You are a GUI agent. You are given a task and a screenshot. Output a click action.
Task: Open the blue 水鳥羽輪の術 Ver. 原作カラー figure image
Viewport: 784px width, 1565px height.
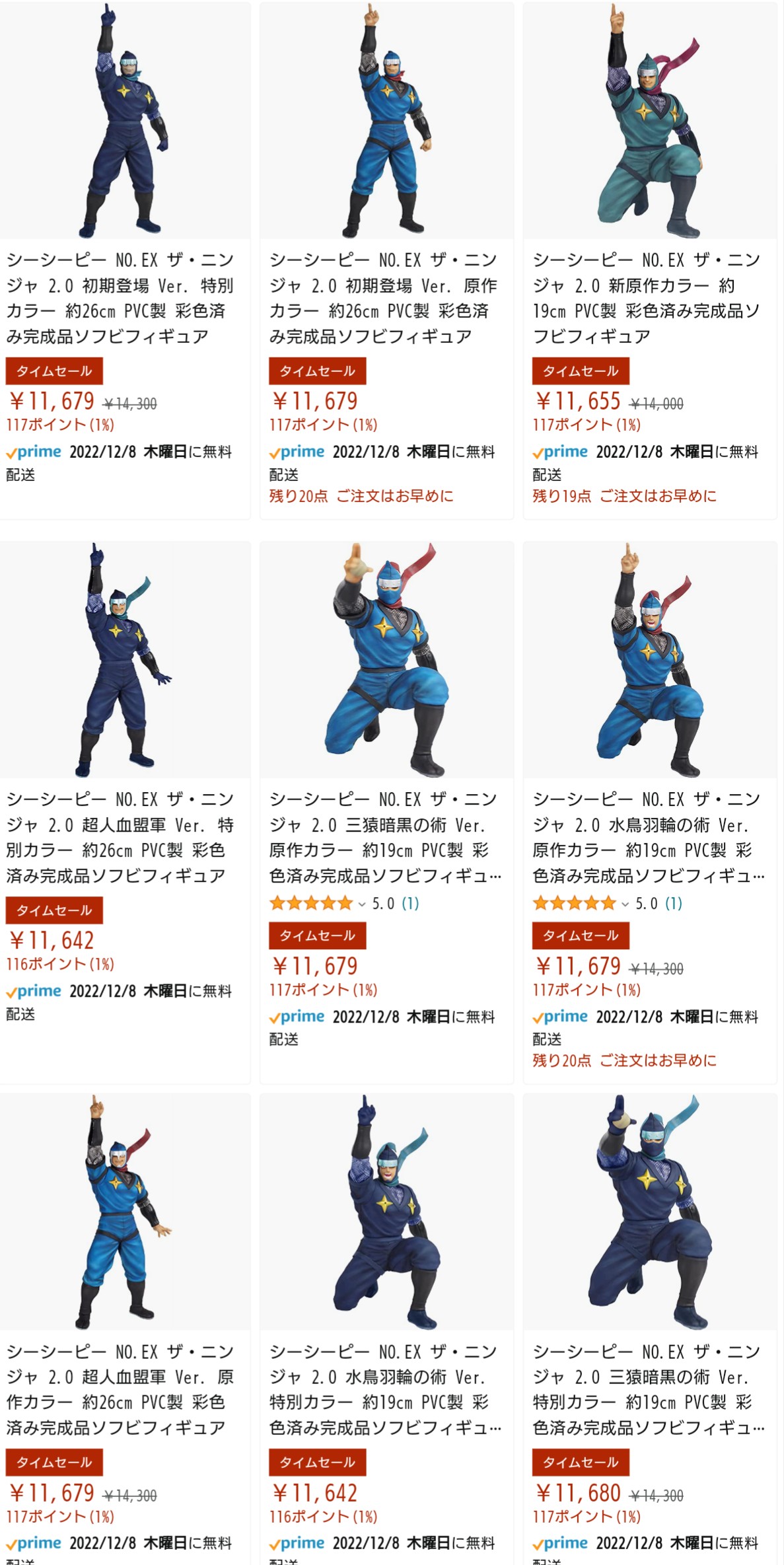650,659
